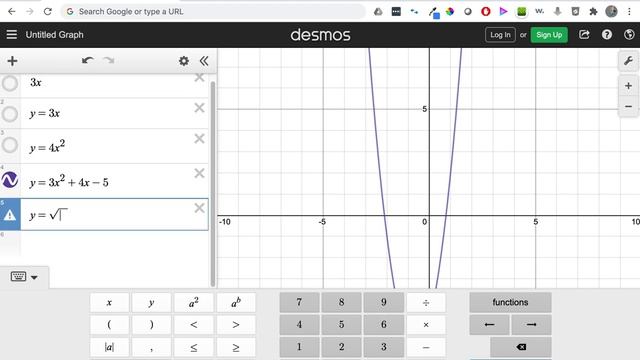640x360 pixels.
Task: Undo the last change
Action: point(87,61)
